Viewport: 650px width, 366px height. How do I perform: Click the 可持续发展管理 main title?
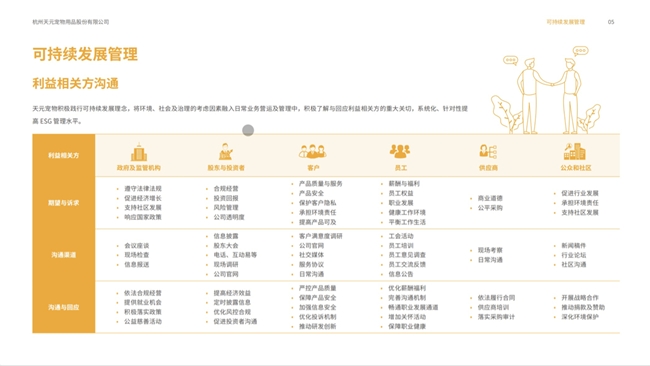(x=85, y=54)
